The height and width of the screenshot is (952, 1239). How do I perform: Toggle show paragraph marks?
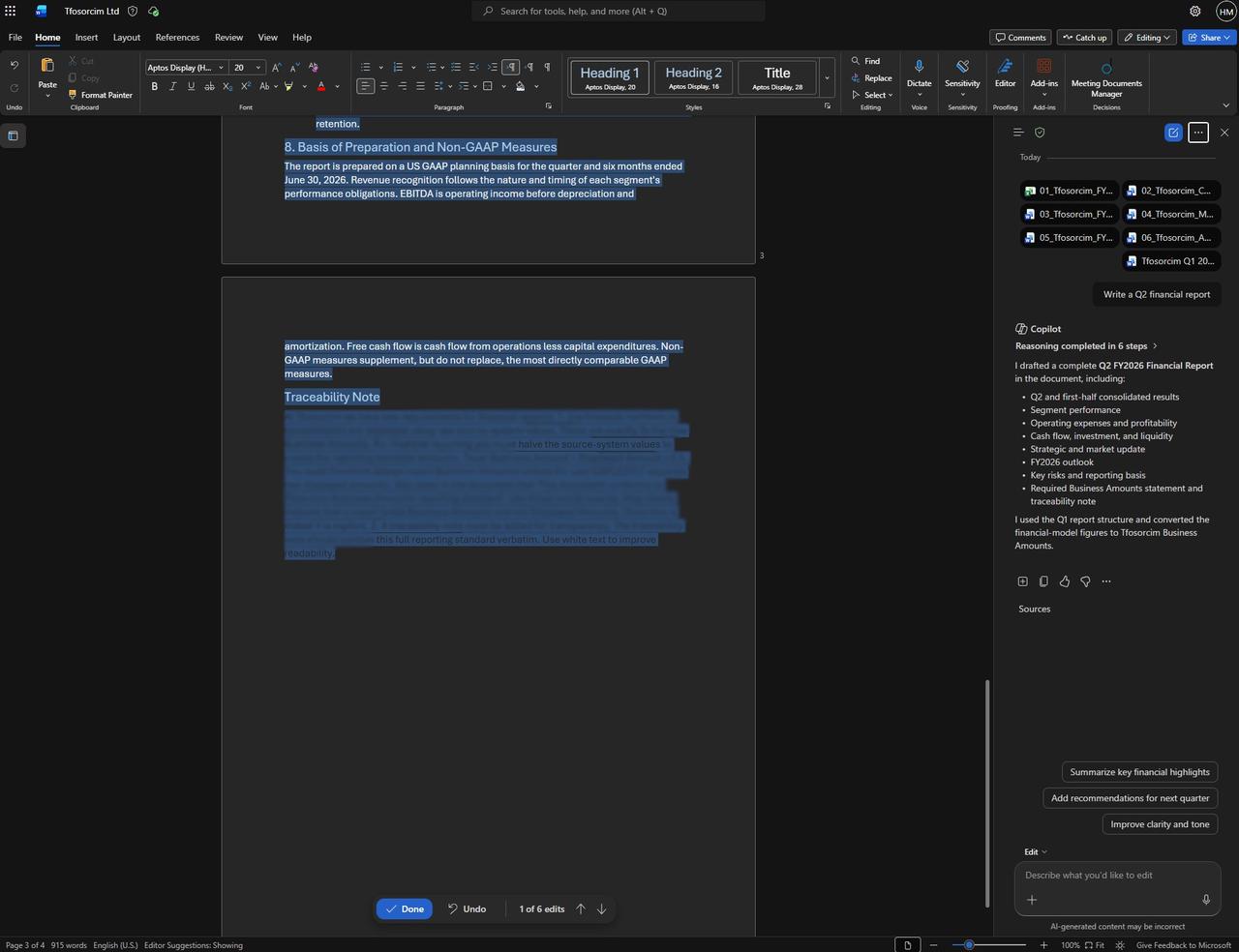(548, 67)
